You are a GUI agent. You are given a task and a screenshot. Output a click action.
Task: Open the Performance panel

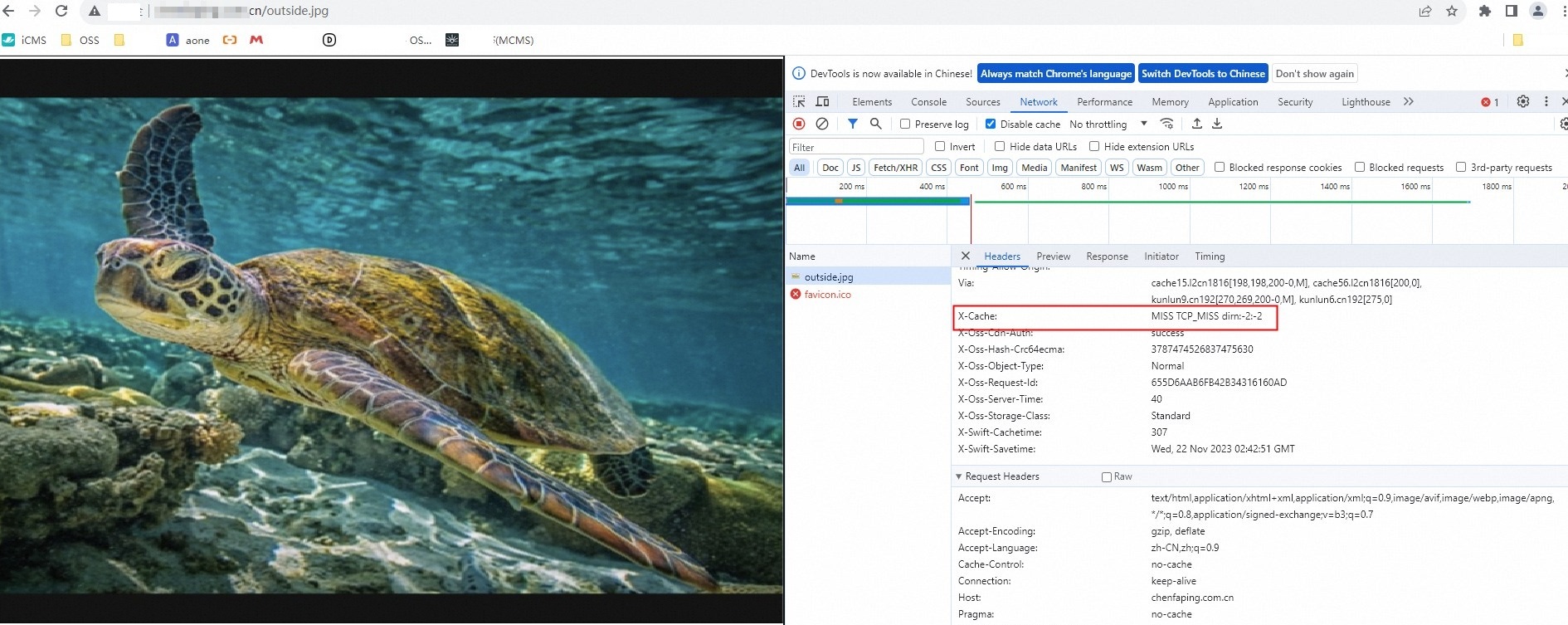(1104, 102)
